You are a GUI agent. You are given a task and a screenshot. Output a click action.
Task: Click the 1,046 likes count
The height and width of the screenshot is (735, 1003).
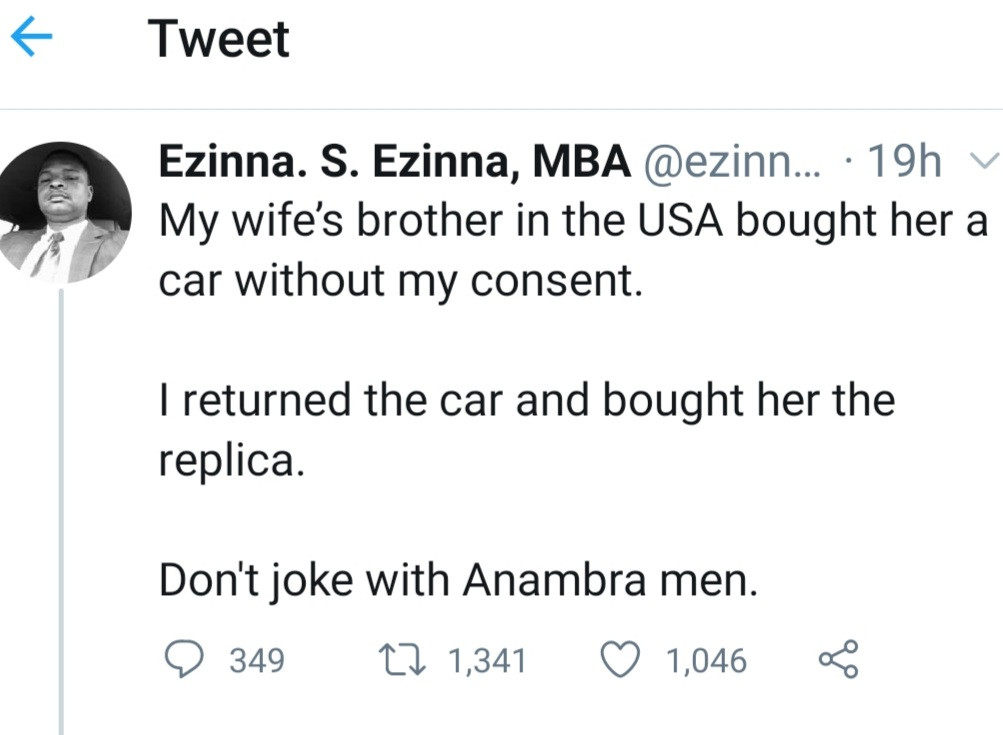[x=706, y=661]
